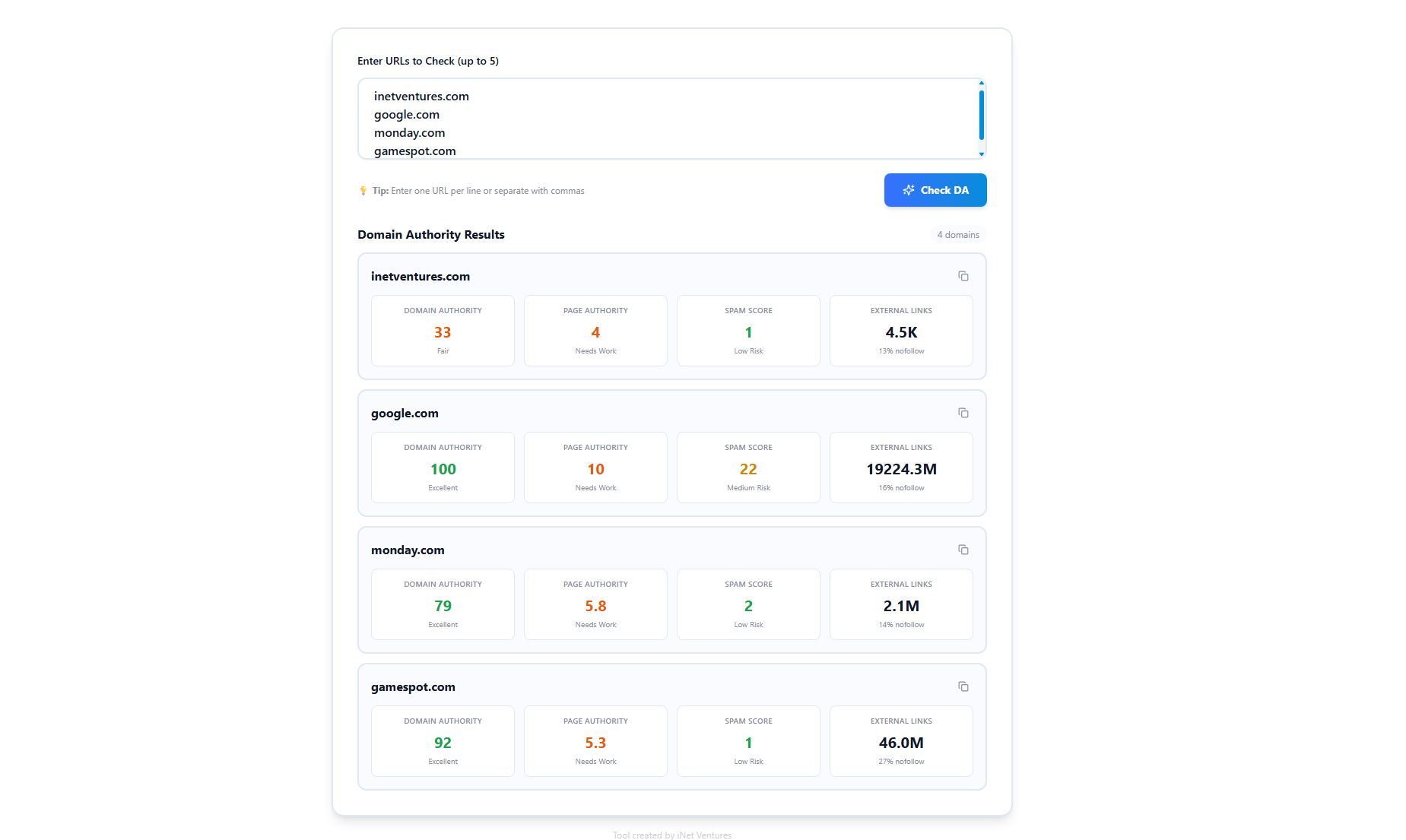The image size is (1406, 840).
Task: Click the monday.com card heading
Action: 408,550
